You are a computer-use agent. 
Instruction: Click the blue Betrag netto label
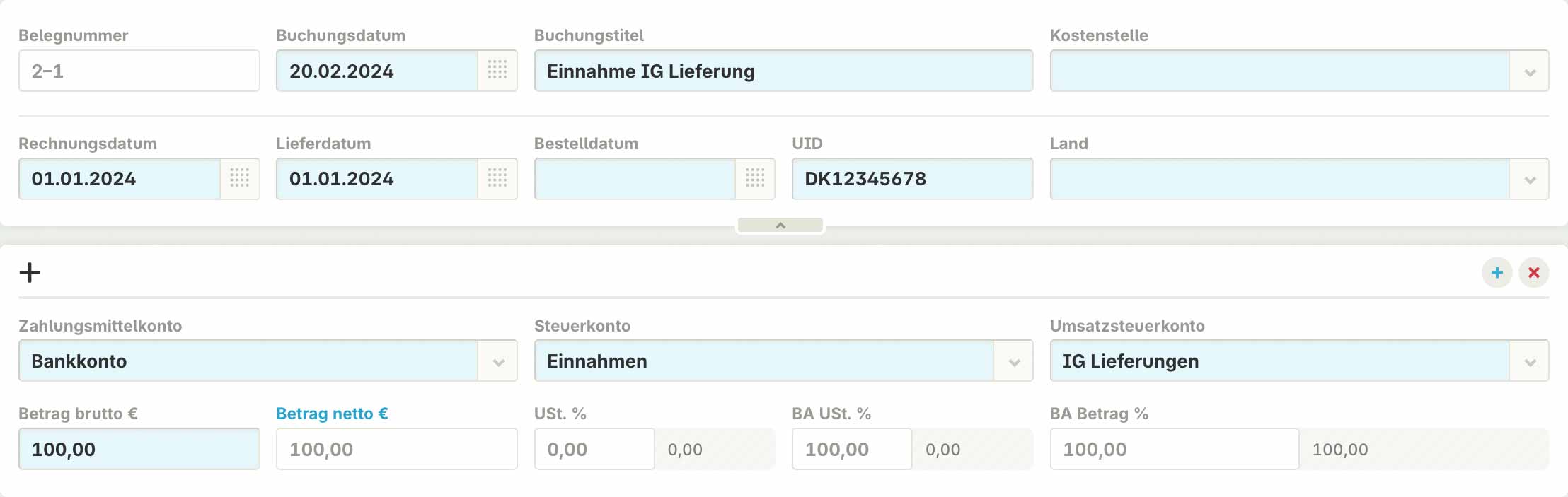click(330, 414)
